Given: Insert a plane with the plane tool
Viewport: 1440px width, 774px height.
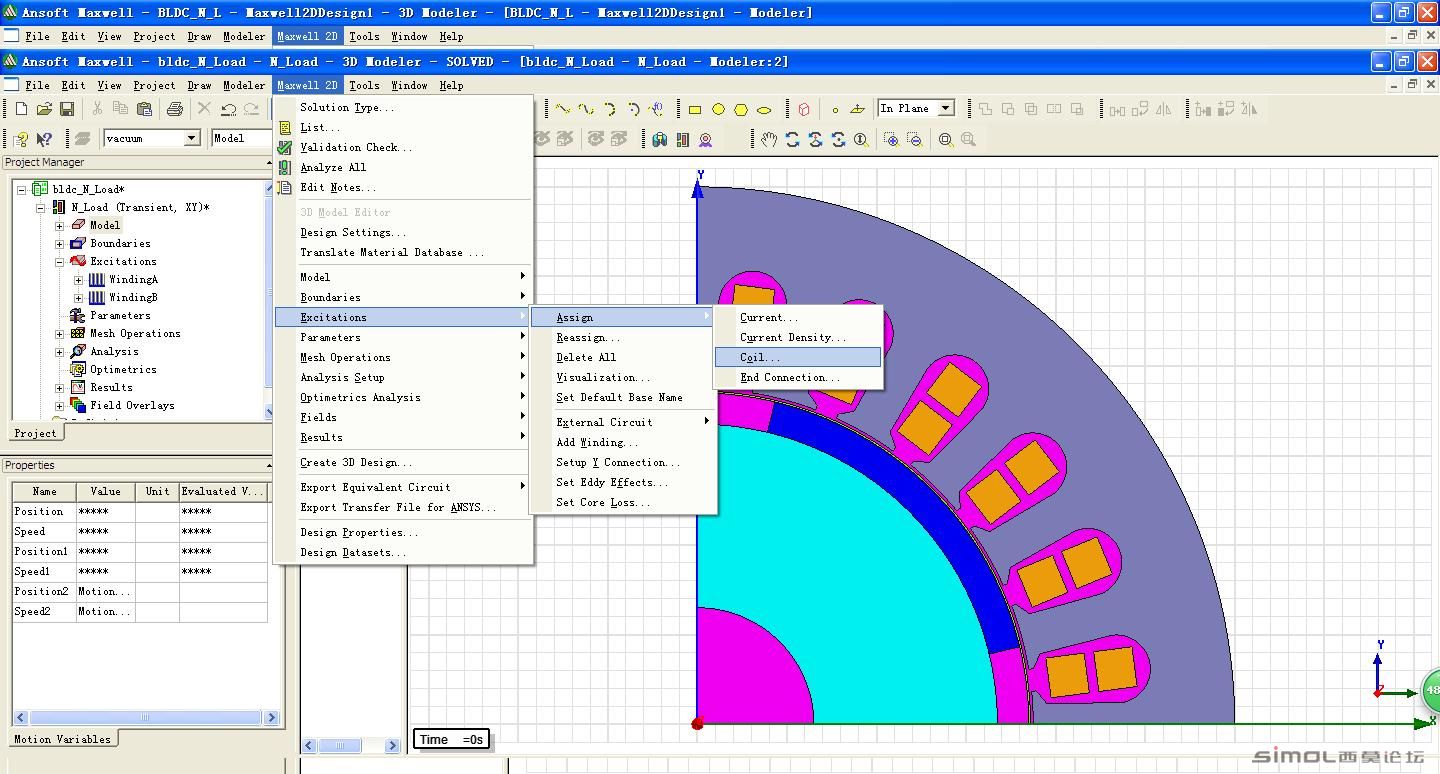Looking at the screenshot, I should coord(857,109).
